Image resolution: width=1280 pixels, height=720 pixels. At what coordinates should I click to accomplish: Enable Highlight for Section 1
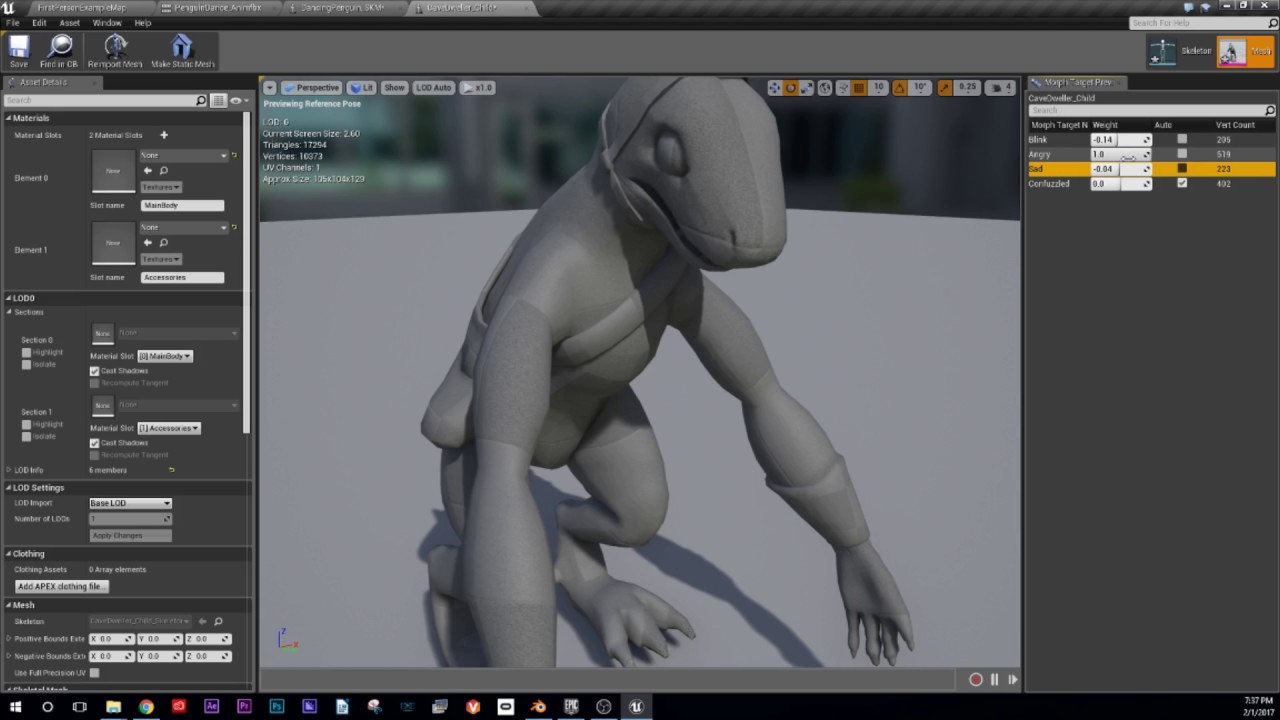27,424
